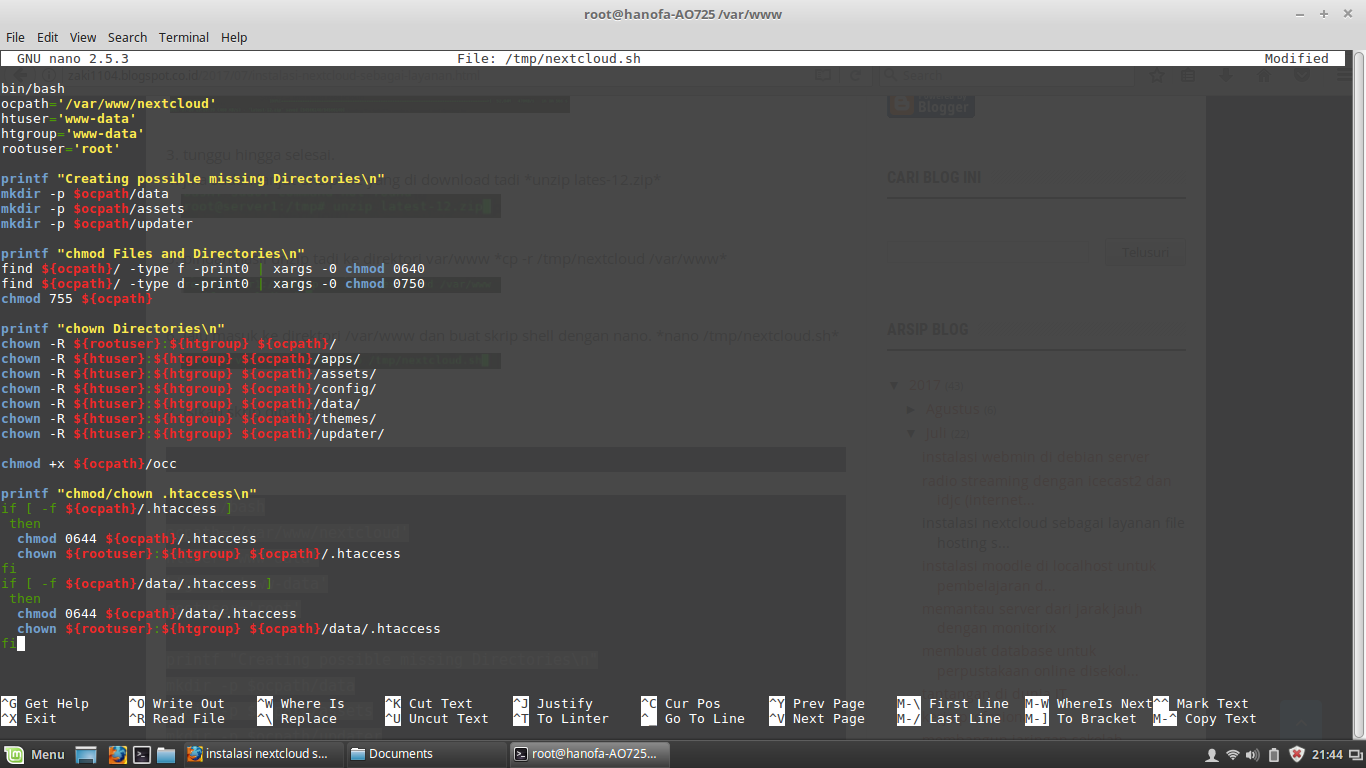The width and height of the screenshot is (1366, 768).
Task: Open the Linux Mint Menu button
Action: [x=35, y=754]
